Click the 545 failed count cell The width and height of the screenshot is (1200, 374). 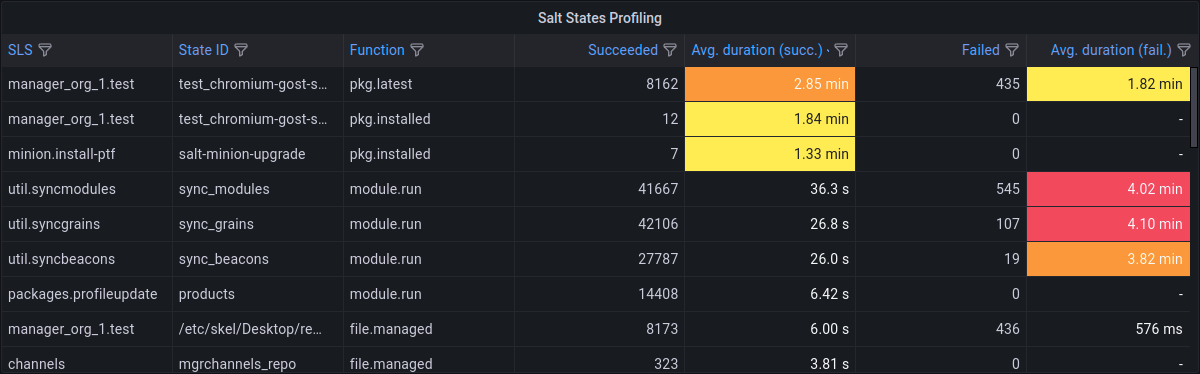point(941,189)
